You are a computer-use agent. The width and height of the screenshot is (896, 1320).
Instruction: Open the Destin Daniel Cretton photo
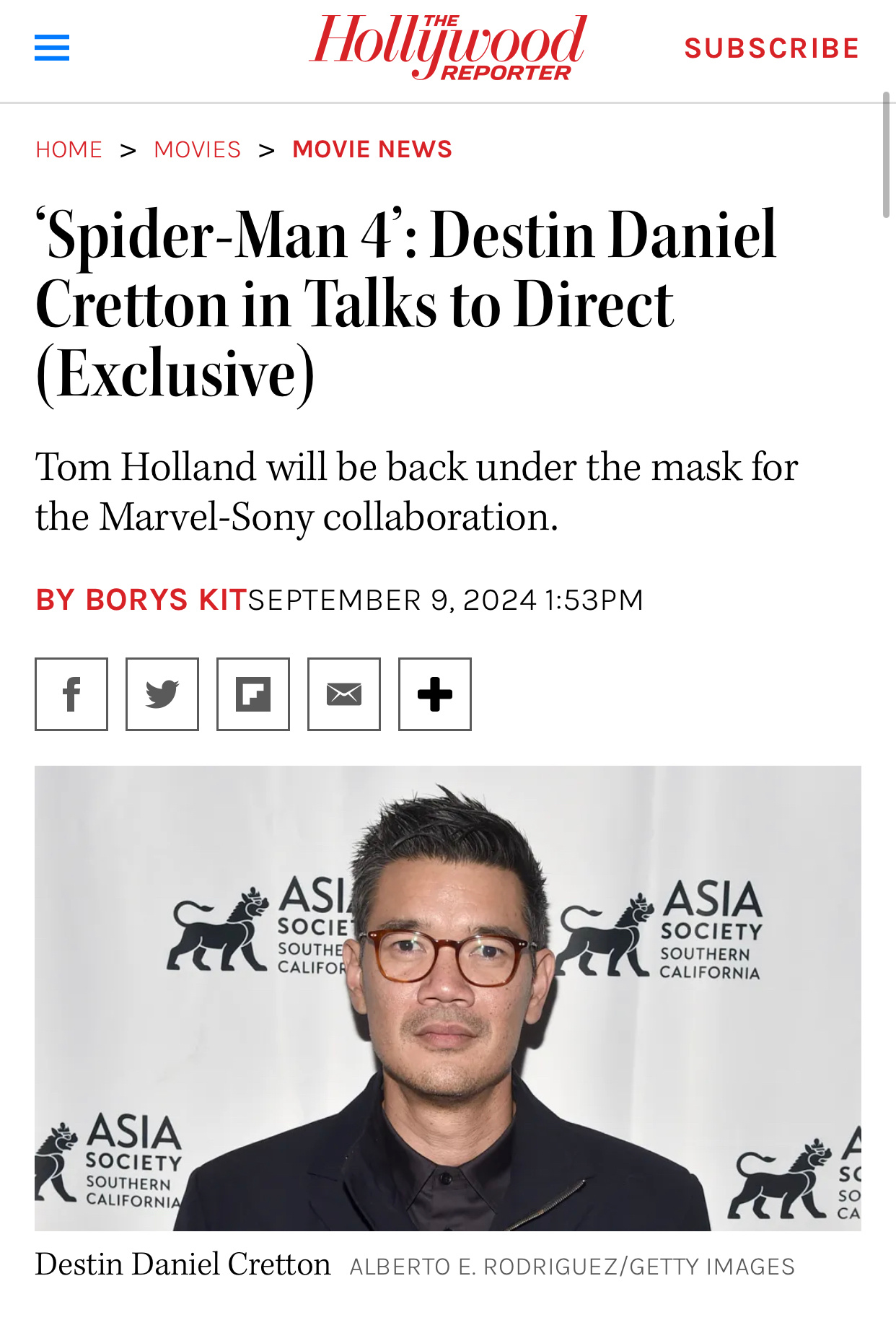[448, 998]
